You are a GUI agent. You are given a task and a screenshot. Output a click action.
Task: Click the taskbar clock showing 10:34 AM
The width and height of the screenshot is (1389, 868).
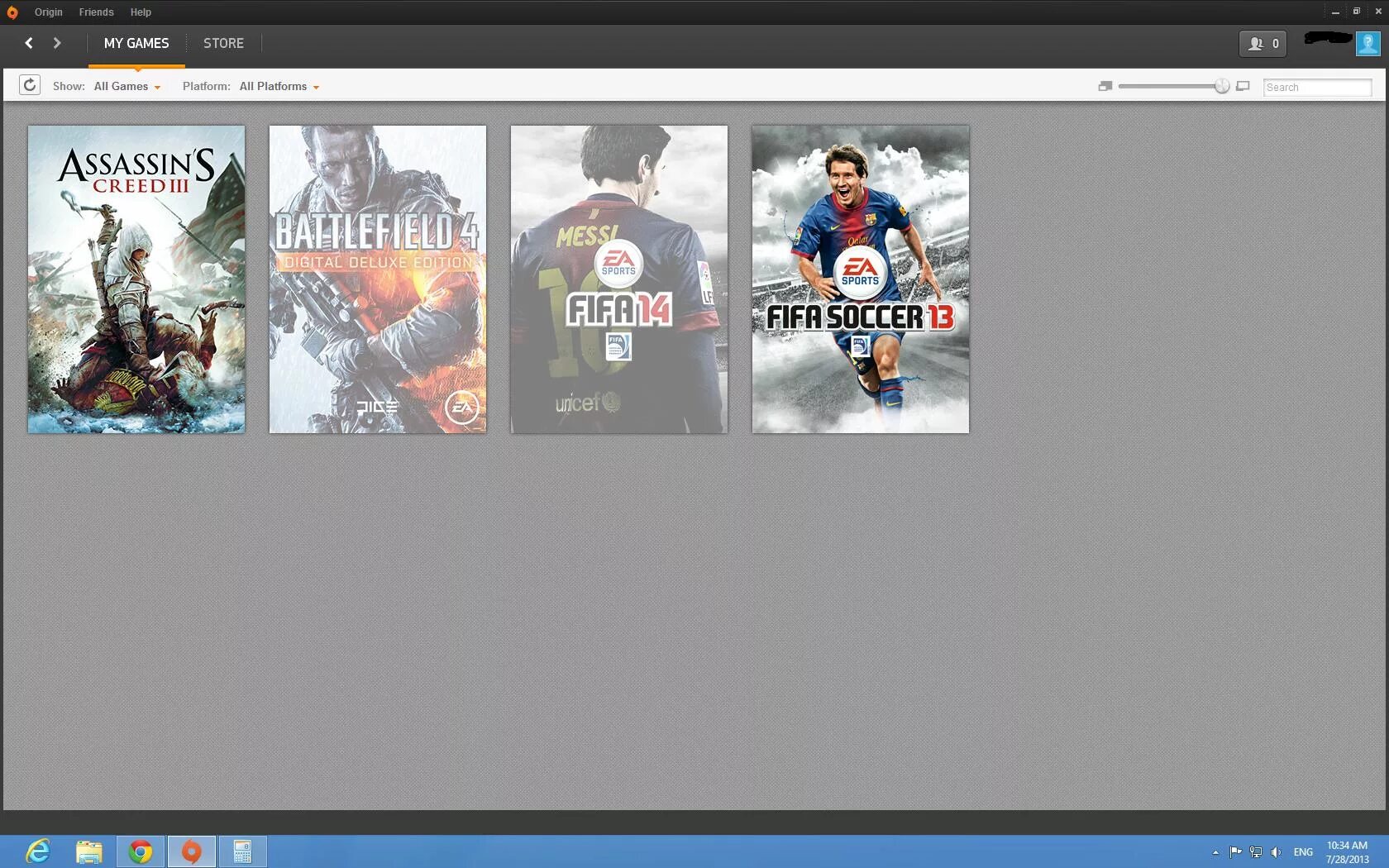pyautogui.click(x=1347, y=852)
